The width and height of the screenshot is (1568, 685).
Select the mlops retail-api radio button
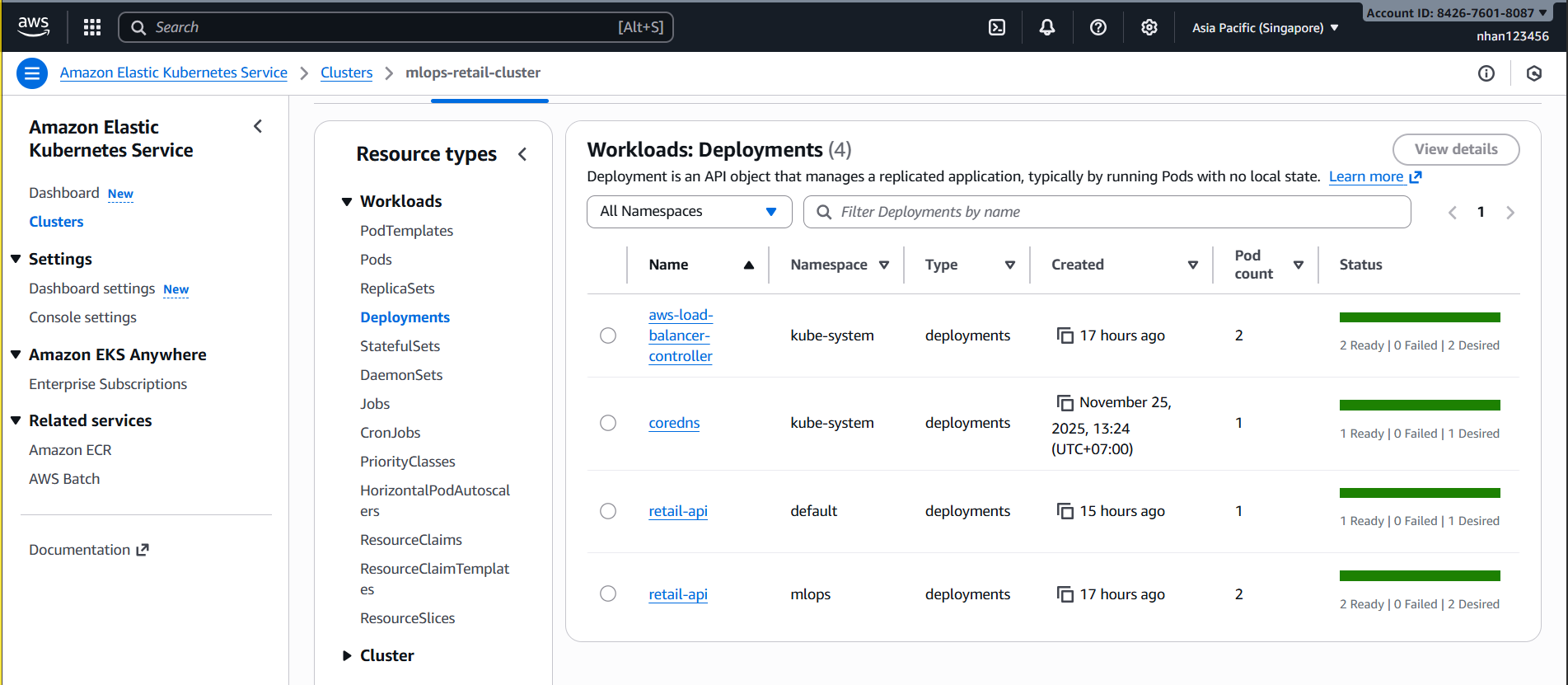(608, 594)
